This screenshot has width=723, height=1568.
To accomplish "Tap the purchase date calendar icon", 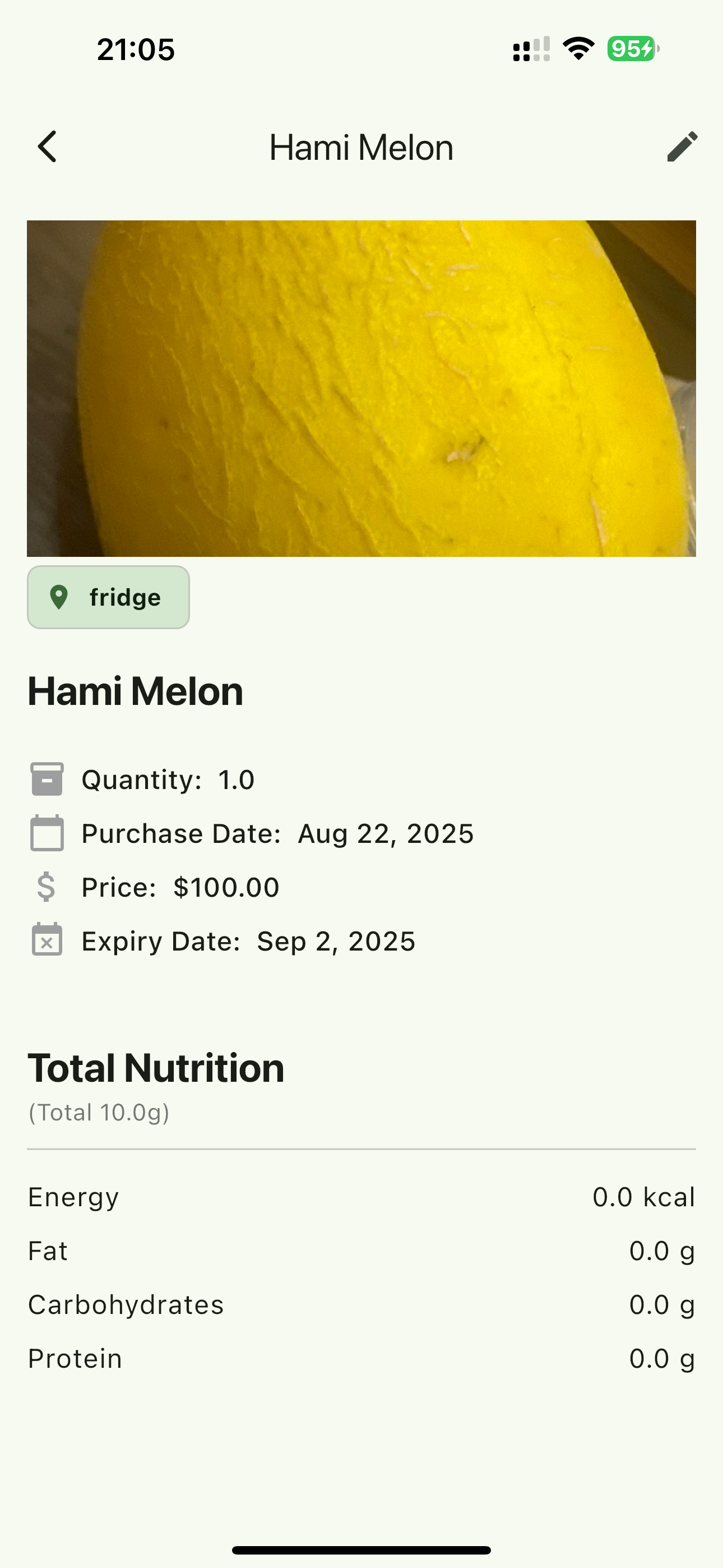I will 47,833.
